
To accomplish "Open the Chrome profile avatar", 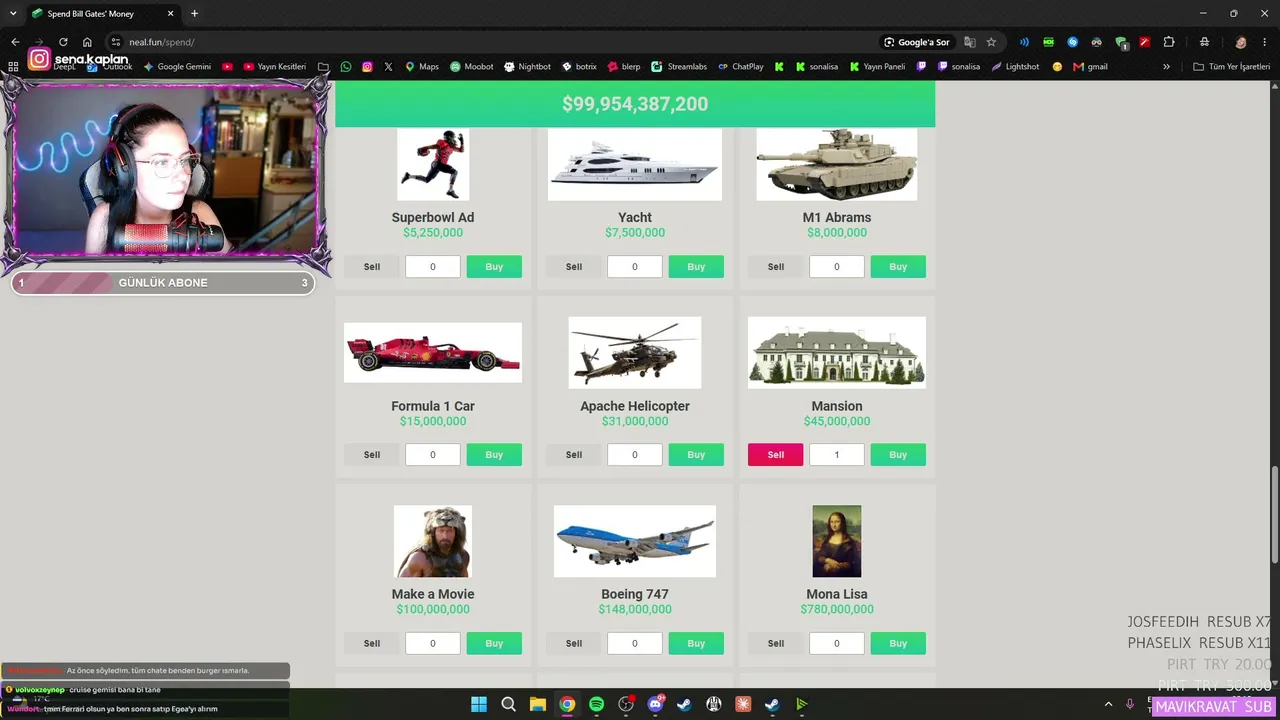I will pos(1241,42).
